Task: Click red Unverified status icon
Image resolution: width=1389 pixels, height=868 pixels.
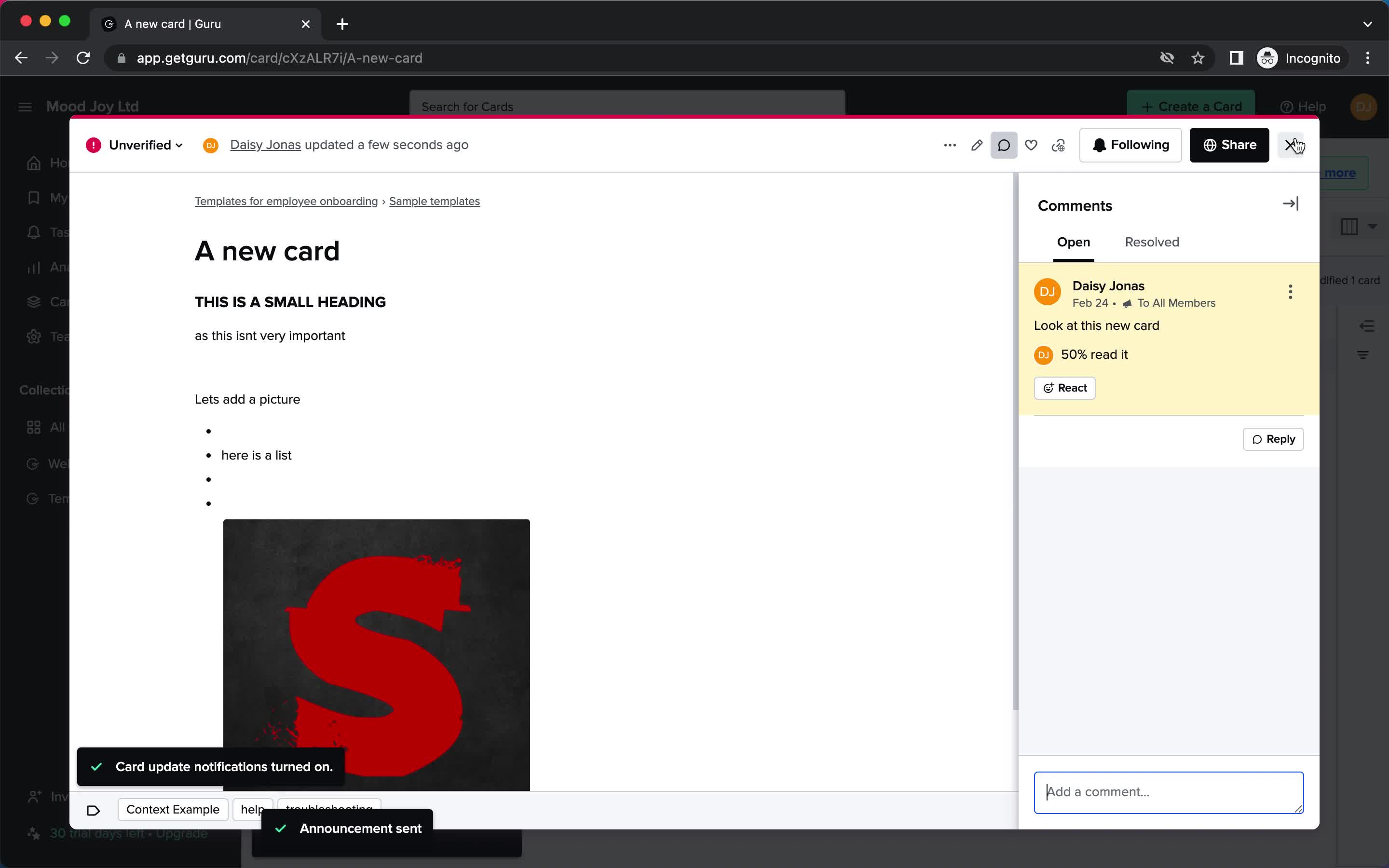Action: click(94, 145)
